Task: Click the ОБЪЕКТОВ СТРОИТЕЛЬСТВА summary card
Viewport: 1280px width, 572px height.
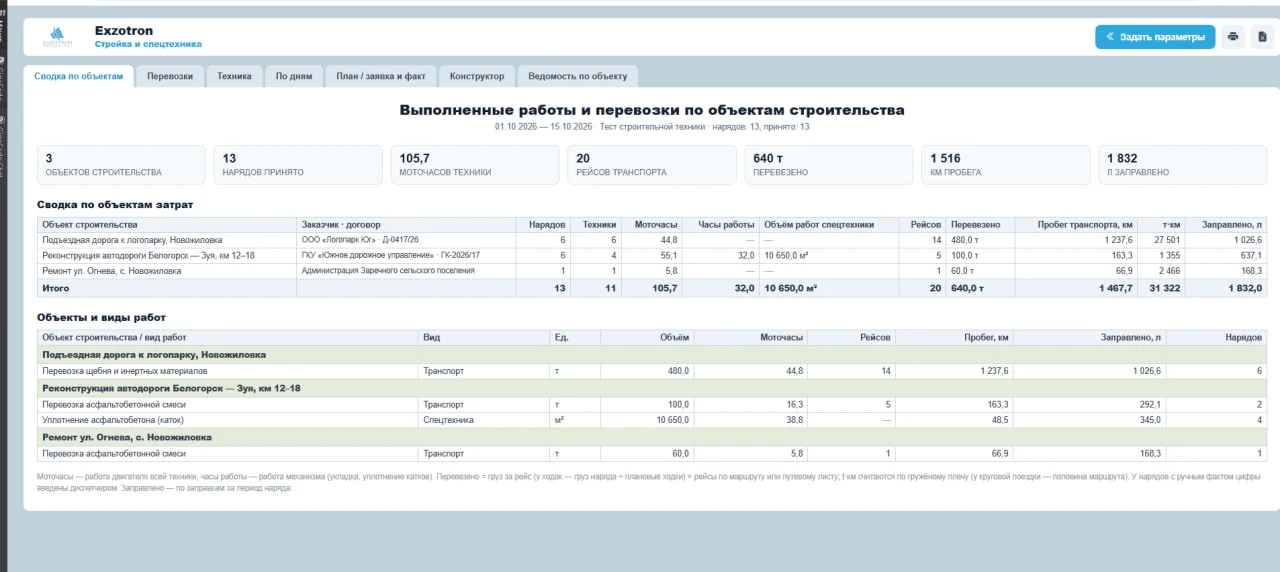Action: [x=121, y=165]
